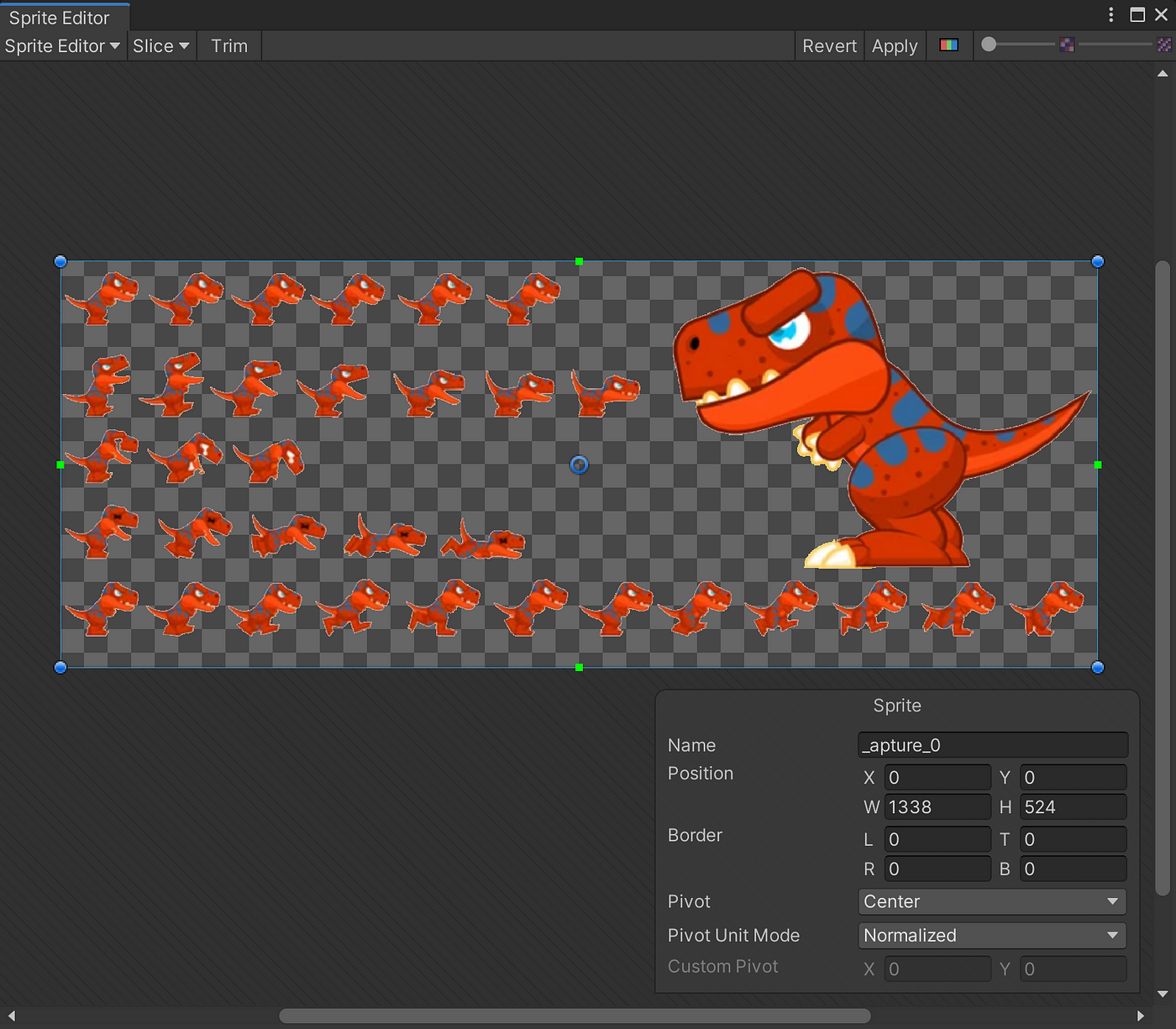Viewport: 1176px width, 1029px height.
Task: Click the up arrow of the vertical scrollbar
Action: pyautogui.click(x=1163, y=74)
